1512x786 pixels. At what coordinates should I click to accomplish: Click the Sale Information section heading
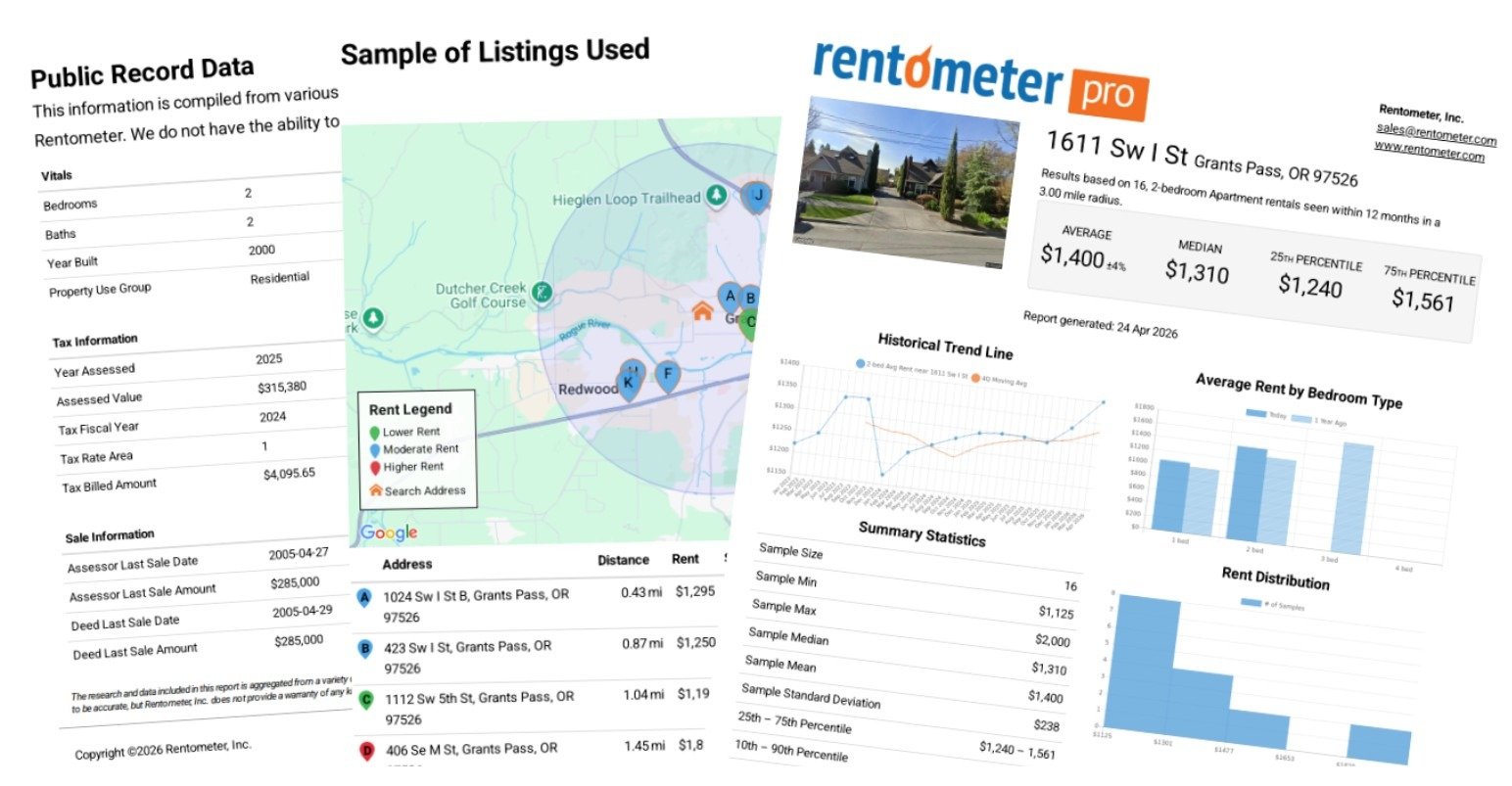tap(110, 536)
